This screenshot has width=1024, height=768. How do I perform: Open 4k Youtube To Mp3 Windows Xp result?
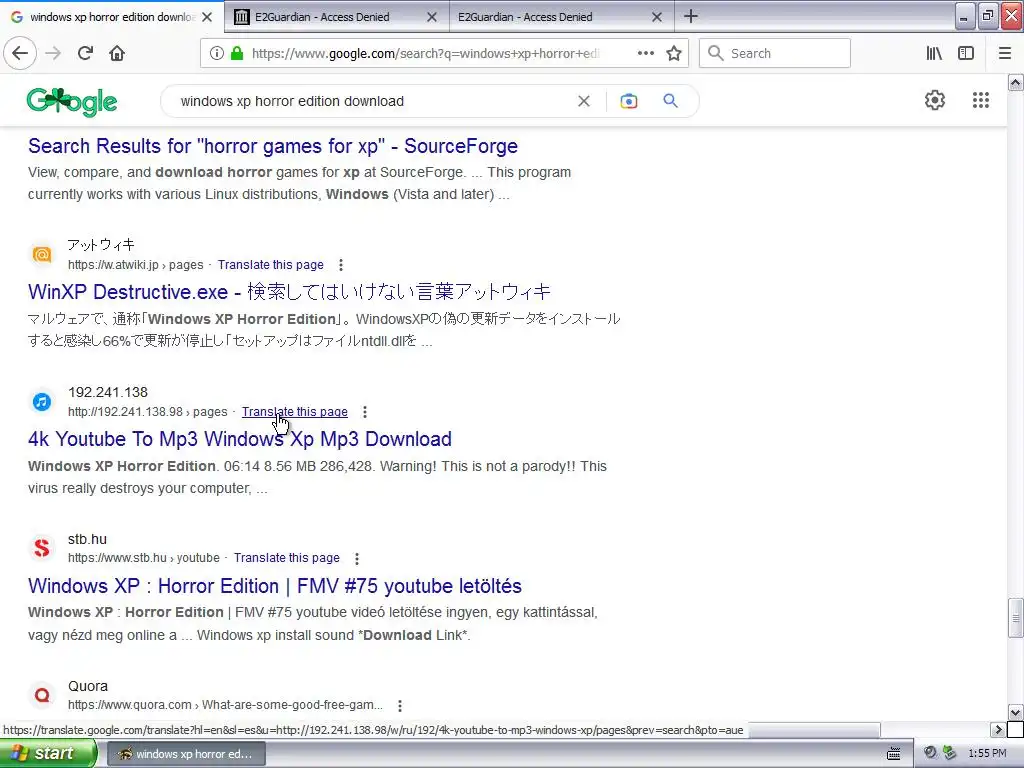click(x=240, y=439)
